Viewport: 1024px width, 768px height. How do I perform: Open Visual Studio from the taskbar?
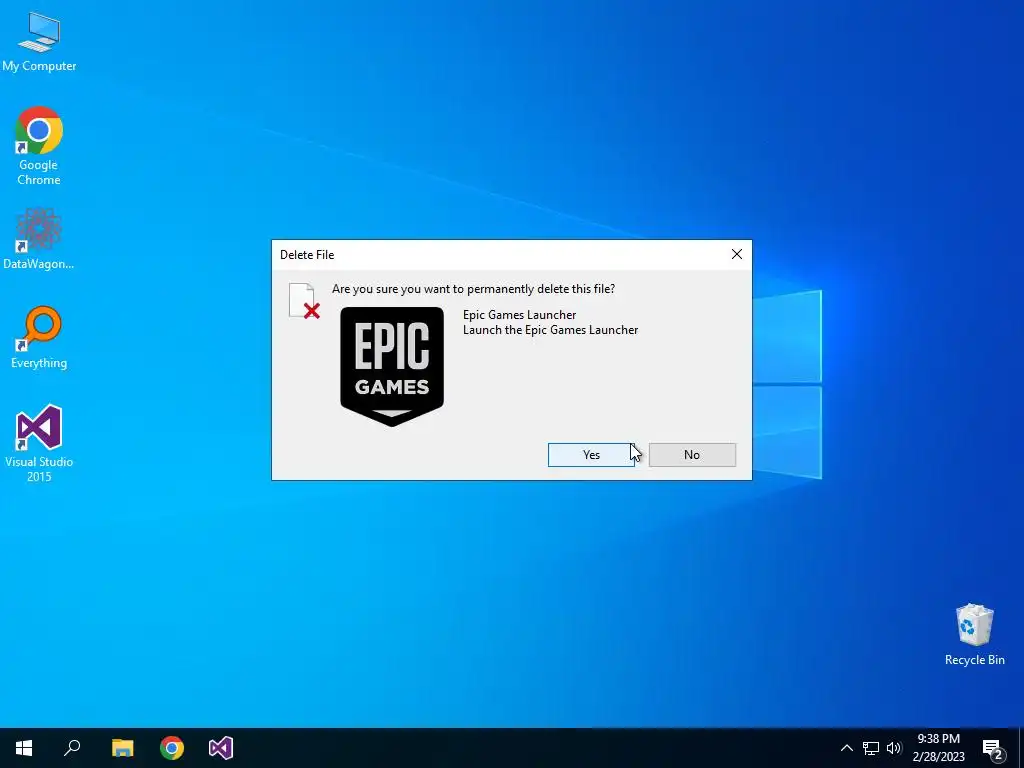pos(221,748)
